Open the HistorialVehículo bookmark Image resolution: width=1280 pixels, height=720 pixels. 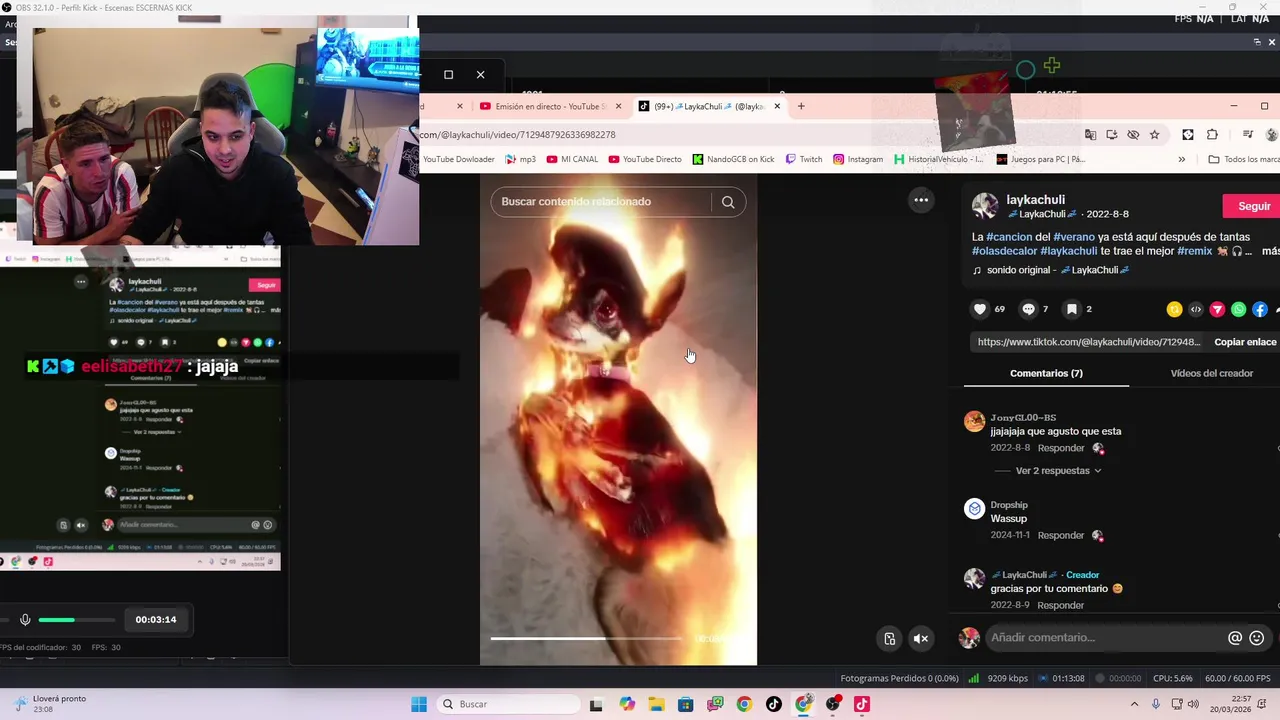click(x=939, y=159)
